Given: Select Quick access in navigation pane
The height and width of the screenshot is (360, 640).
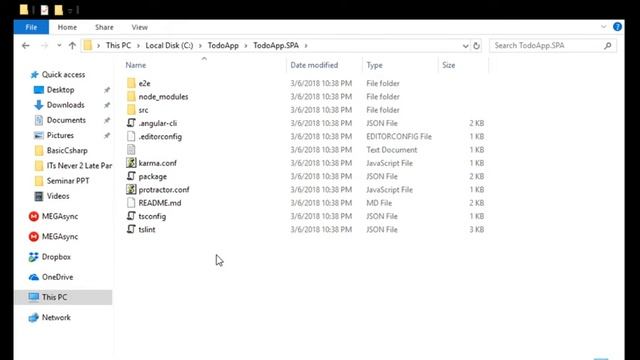Looking at the screenshot, I should coord(63,75).
